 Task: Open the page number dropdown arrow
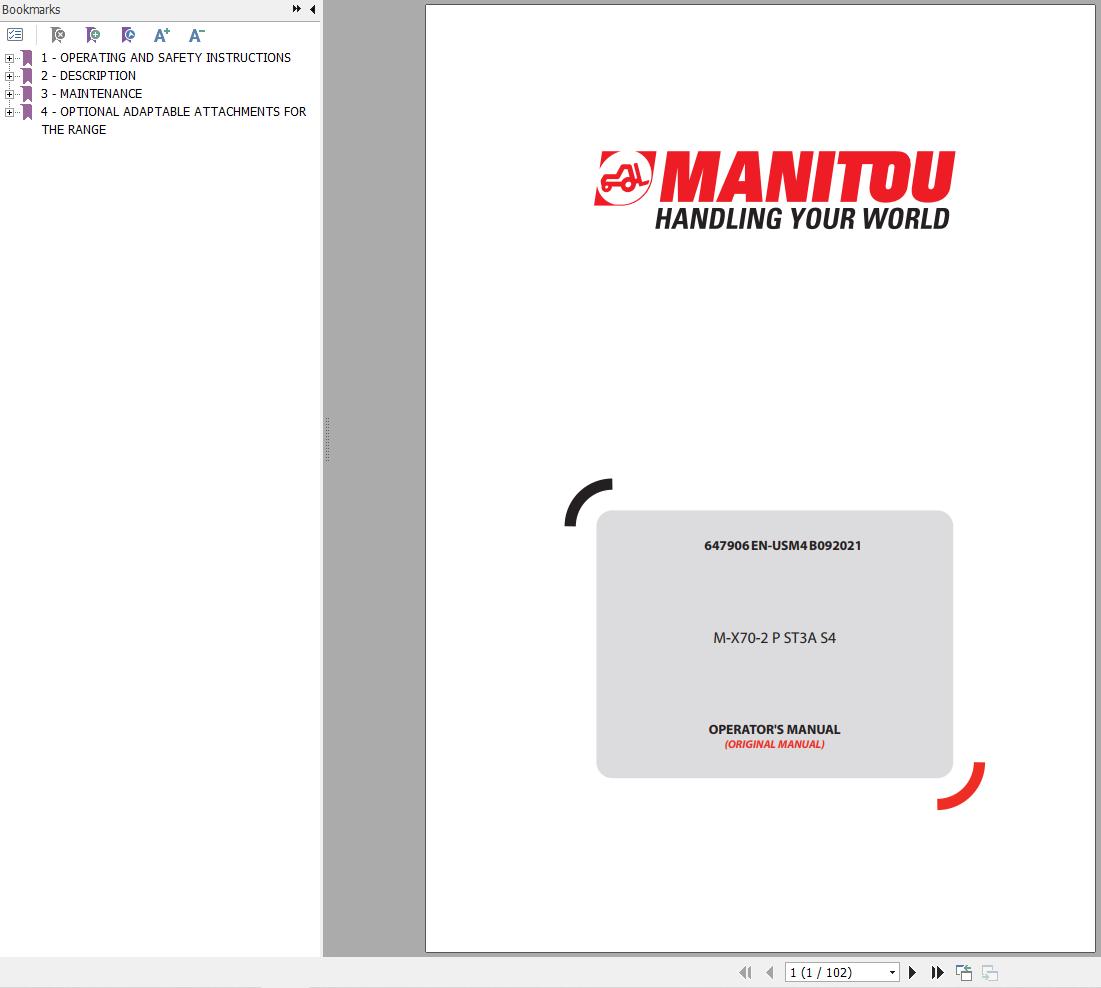pyautogui.click(x=892, y=973)
